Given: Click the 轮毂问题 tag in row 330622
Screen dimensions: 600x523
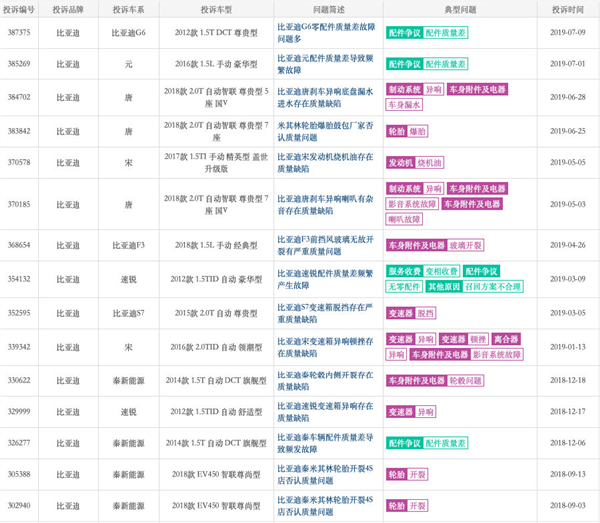Looking at the screenshot, I should pyautogui.click(x=465, y=381).
